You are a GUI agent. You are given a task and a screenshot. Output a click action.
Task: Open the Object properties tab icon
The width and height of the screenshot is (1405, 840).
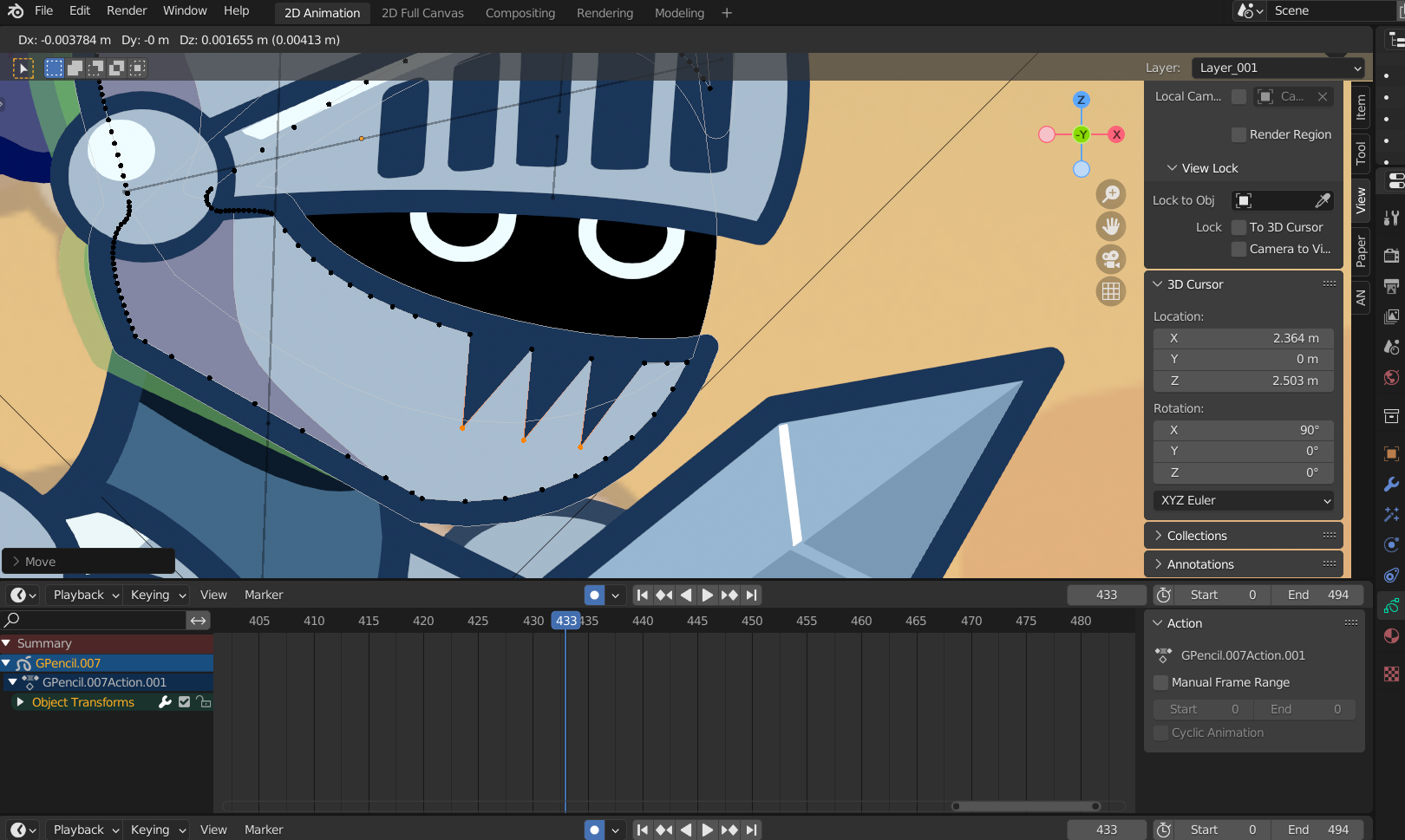[x=1391, y=453]
